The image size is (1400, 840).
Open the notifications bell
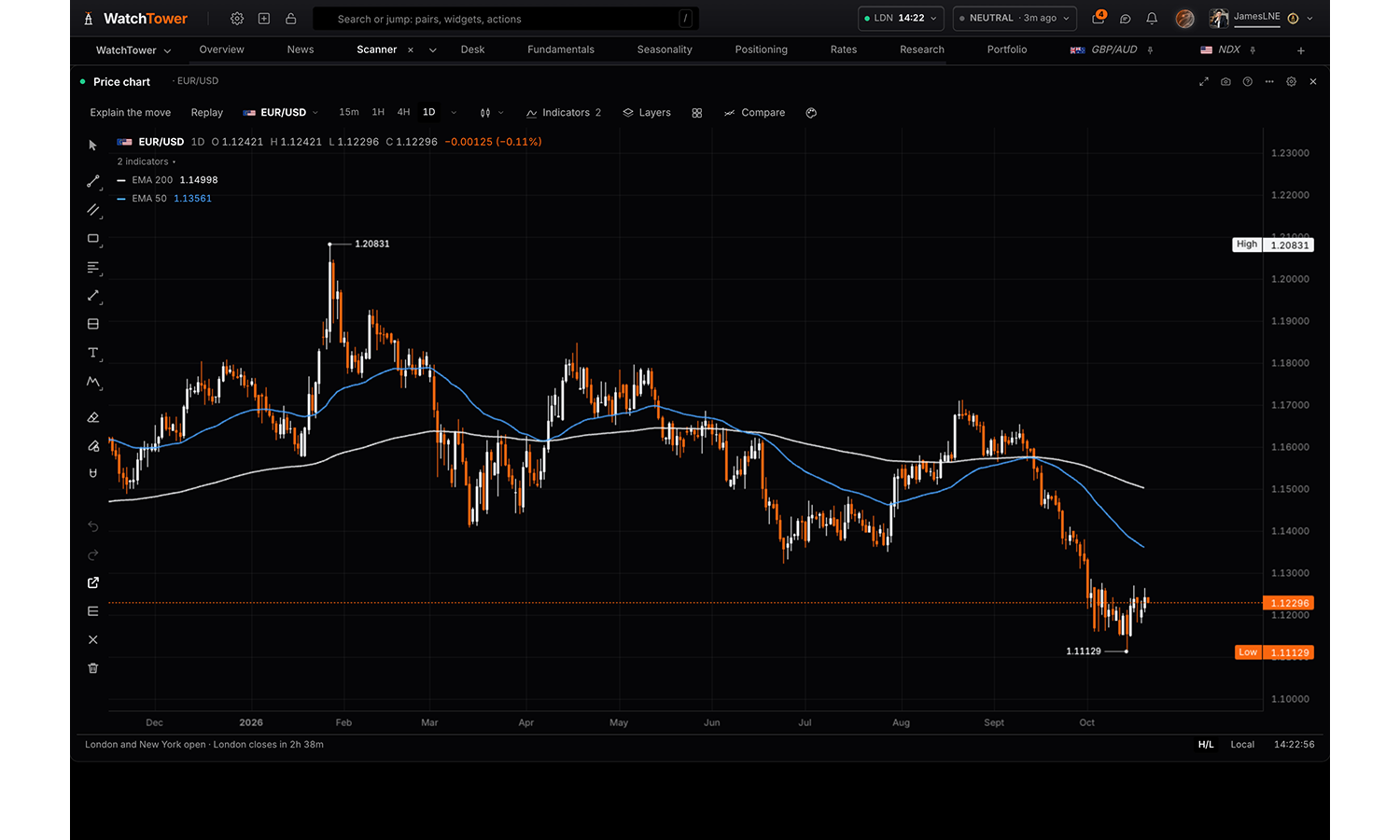[1152, 19]
